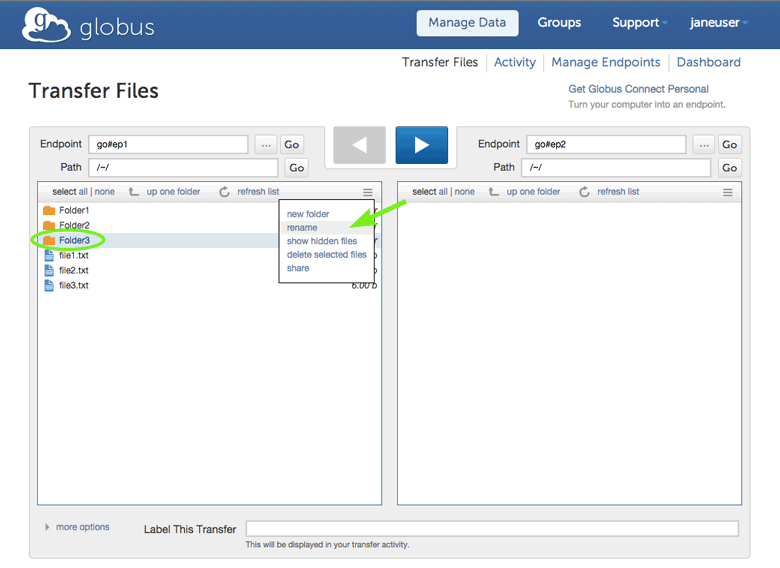Click the left Path input field
Screen dimensions: 780x568
click(x=183, y=168)
